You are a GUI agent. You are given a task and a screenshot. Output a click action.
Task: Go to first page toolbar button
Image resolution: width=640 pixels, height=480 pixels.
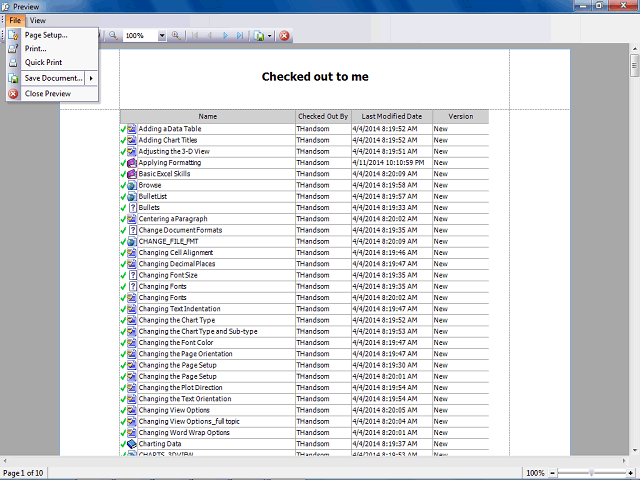click(x=196, y=36)
